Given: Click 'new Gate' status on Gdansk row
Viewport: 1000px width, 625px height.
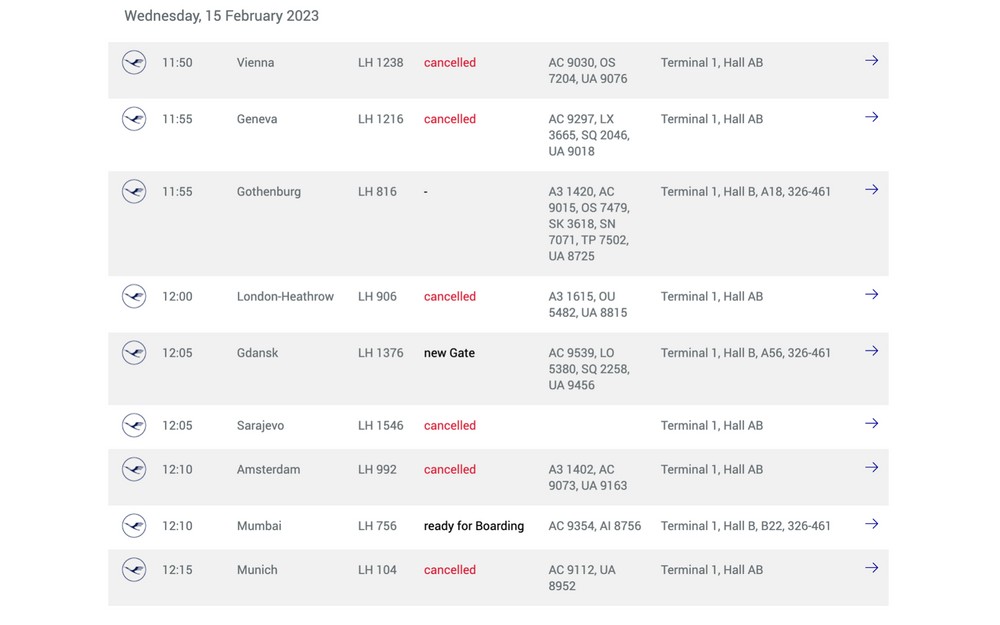Looking at the screenshot, I should point(449,353).
